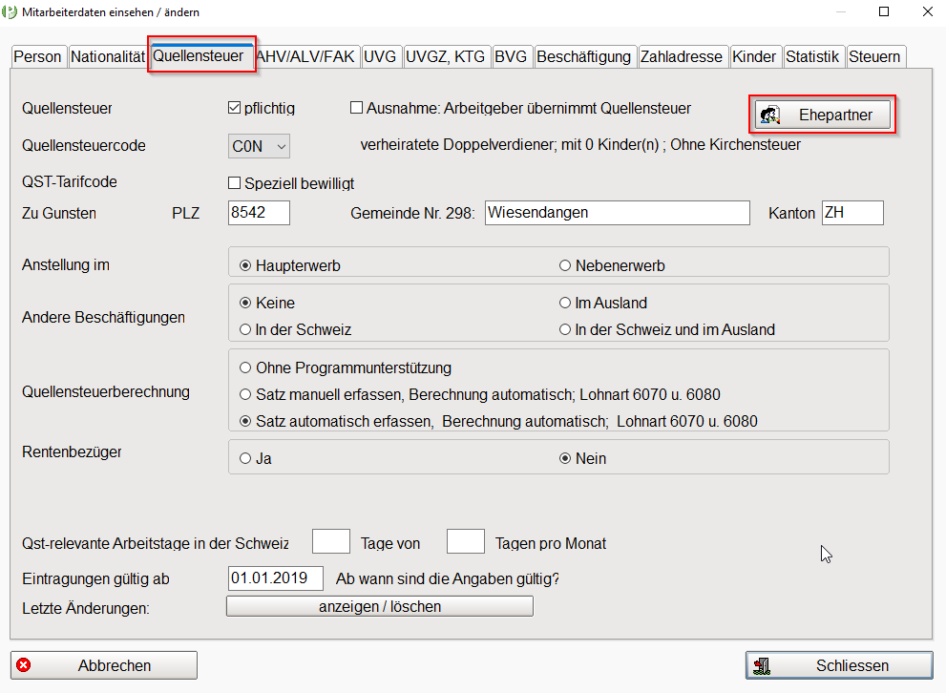Close the Mitarbeiterdaten window

[x=928, y=11]
